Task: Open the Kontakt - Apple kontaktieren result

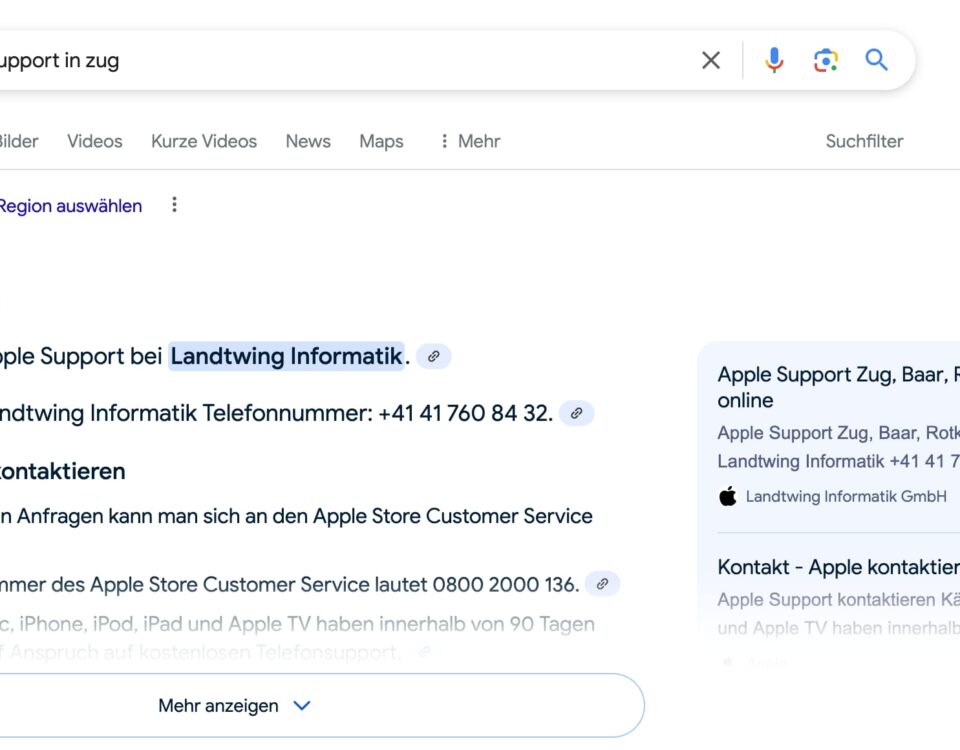Action: tap(838, 567)
